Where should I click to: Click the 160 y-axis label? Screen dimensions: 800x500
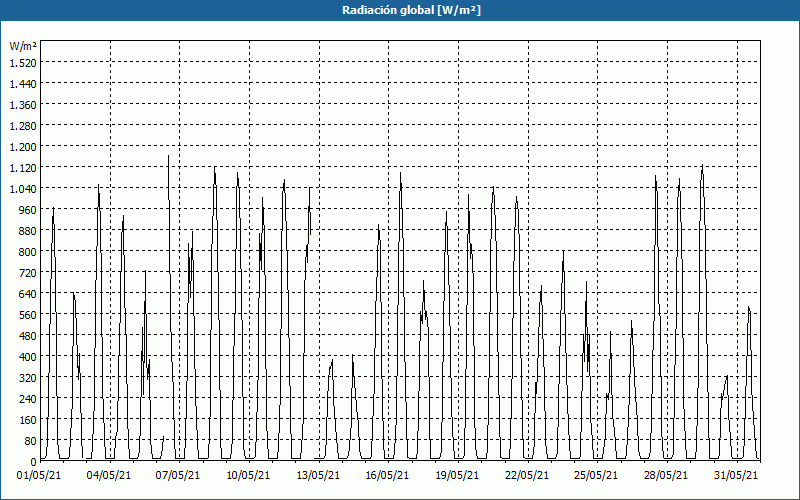[x=28, y=420]
